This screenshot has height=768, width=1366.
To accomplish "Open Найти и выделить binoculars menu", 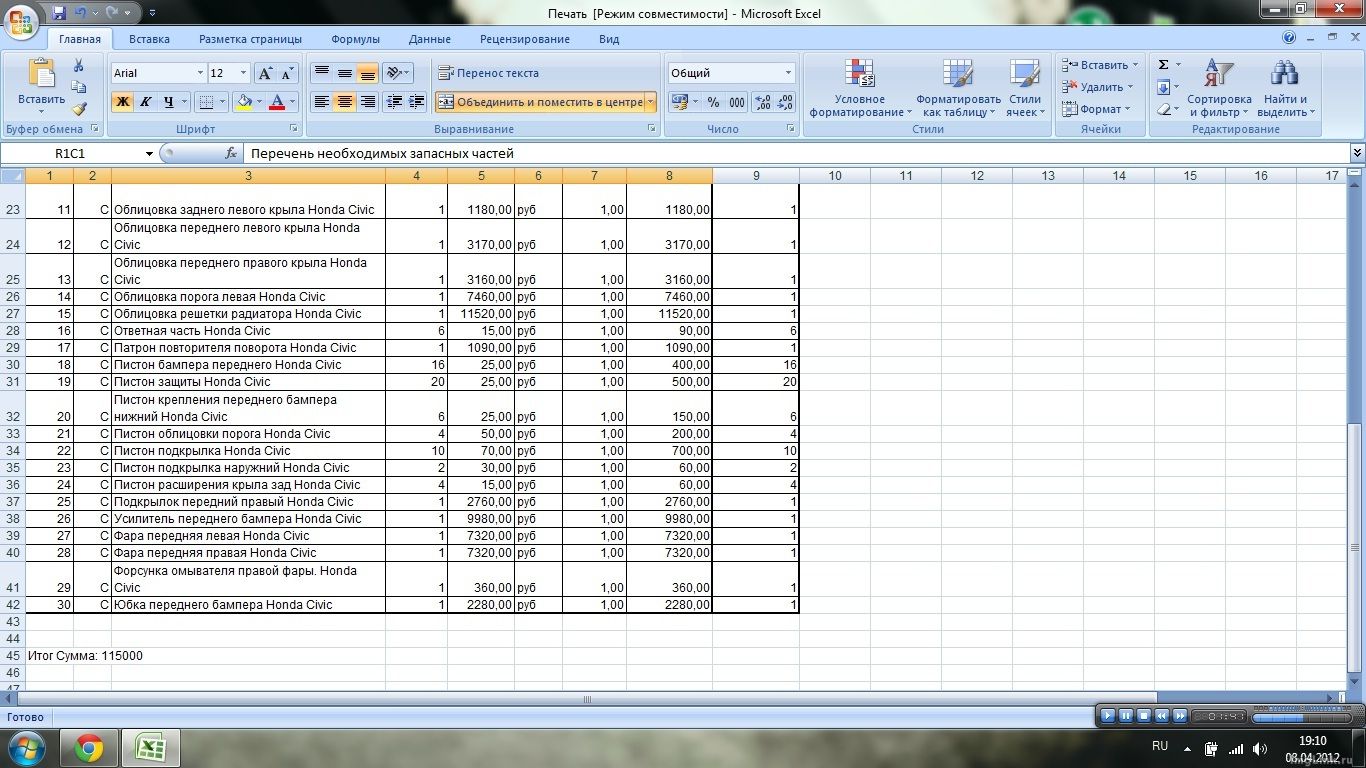I will pyautogui.click(x=1286, y=88).
